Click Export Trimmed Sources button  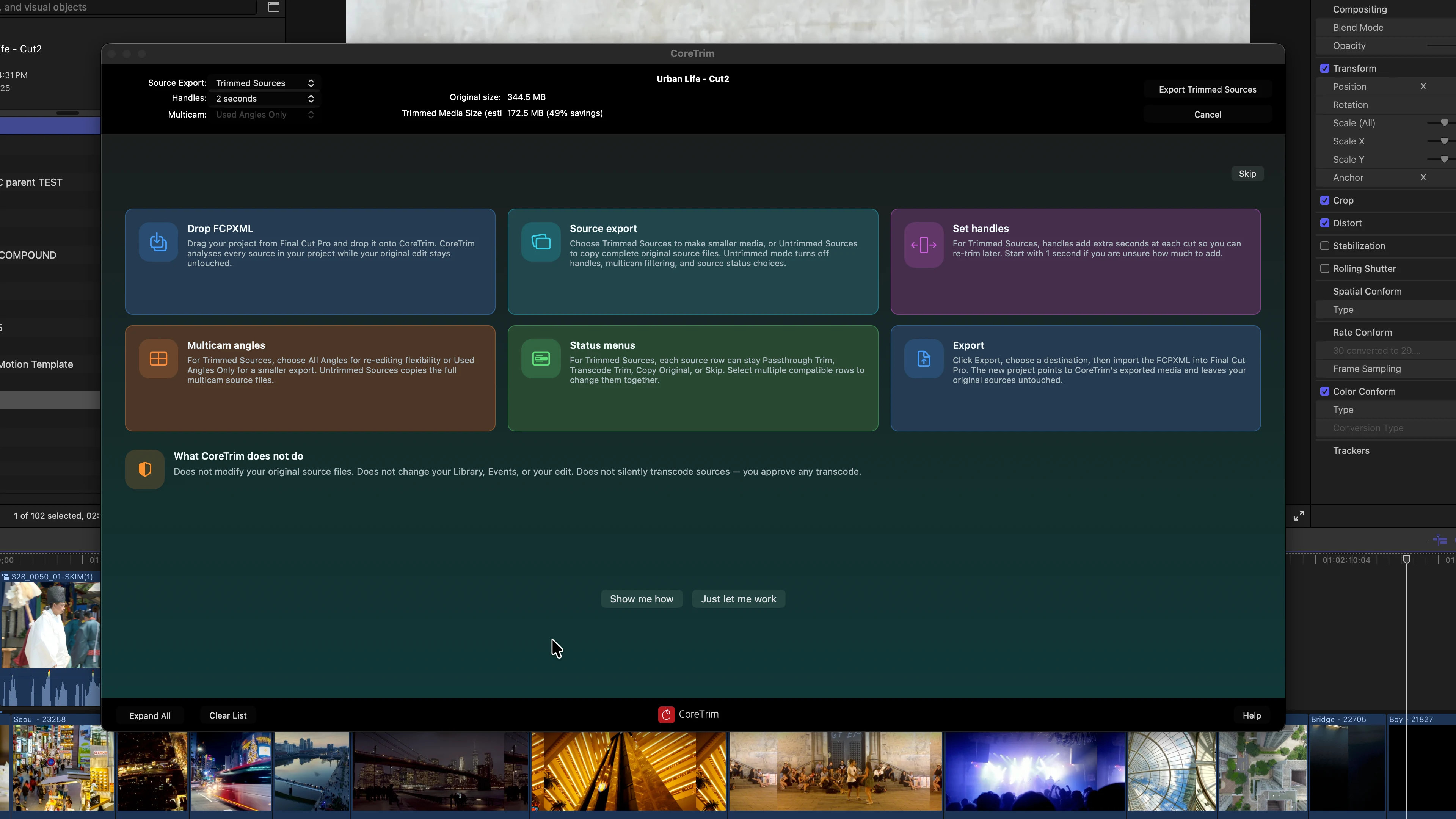[1208, 89]
